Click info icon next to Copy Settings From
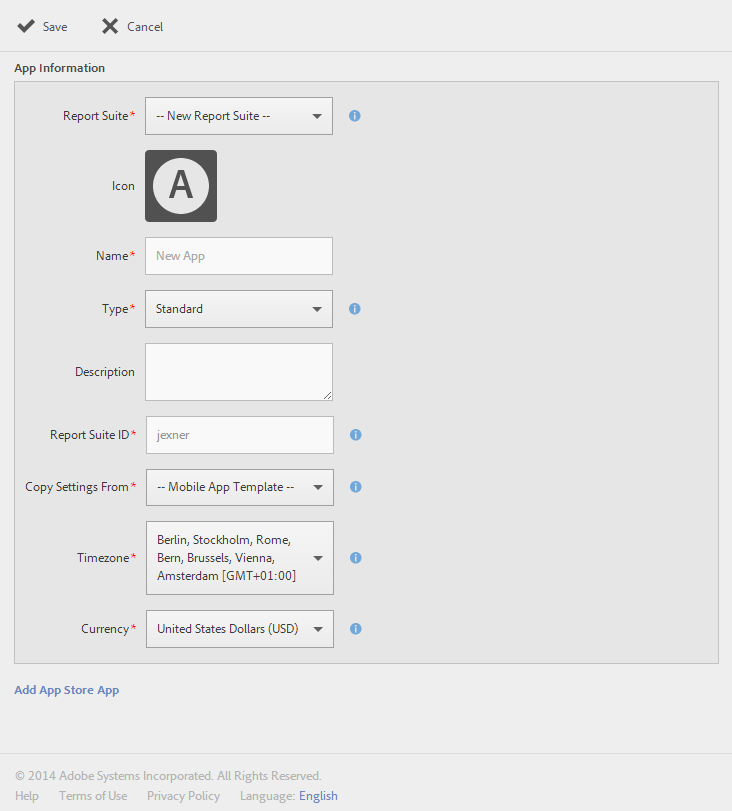The width and height of the screenshot is (732, 811). click(x=355, y=487)
